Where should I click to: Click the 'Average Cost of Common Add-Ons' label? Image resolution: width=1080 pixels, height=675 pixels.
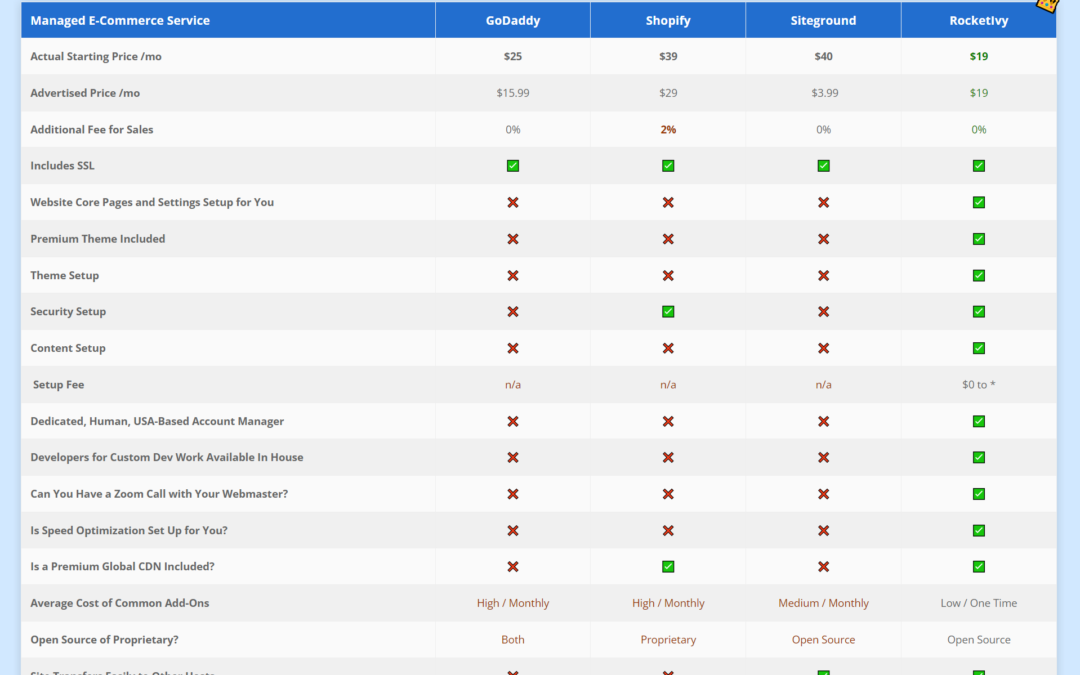coord(120,603)
